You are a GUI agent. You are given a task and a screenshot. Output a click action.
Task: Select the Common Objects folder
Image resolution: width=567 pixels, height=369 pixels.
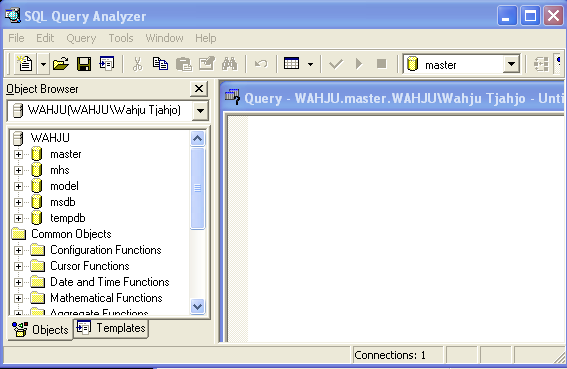pos(71,234)
